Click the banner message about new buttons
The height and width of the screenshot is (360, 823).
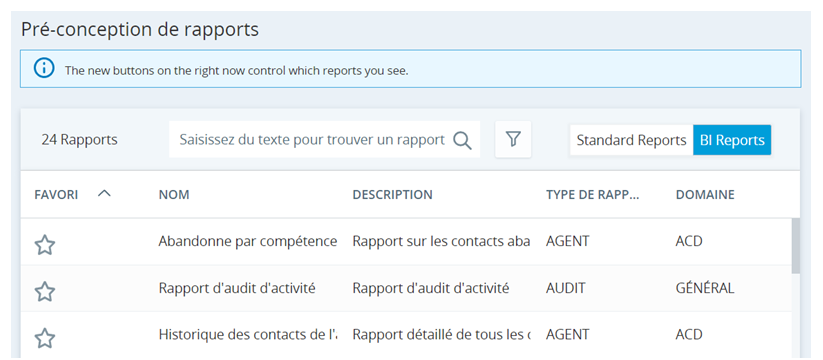point(236,70)
